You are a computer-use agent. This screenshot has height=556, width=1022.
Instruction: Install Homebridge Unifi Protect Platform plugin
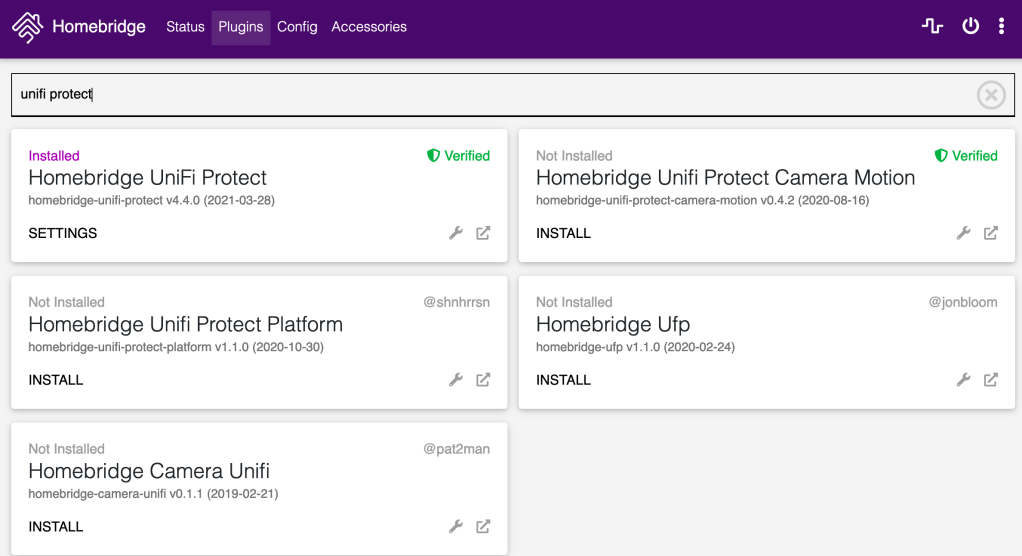coord(56,380)
